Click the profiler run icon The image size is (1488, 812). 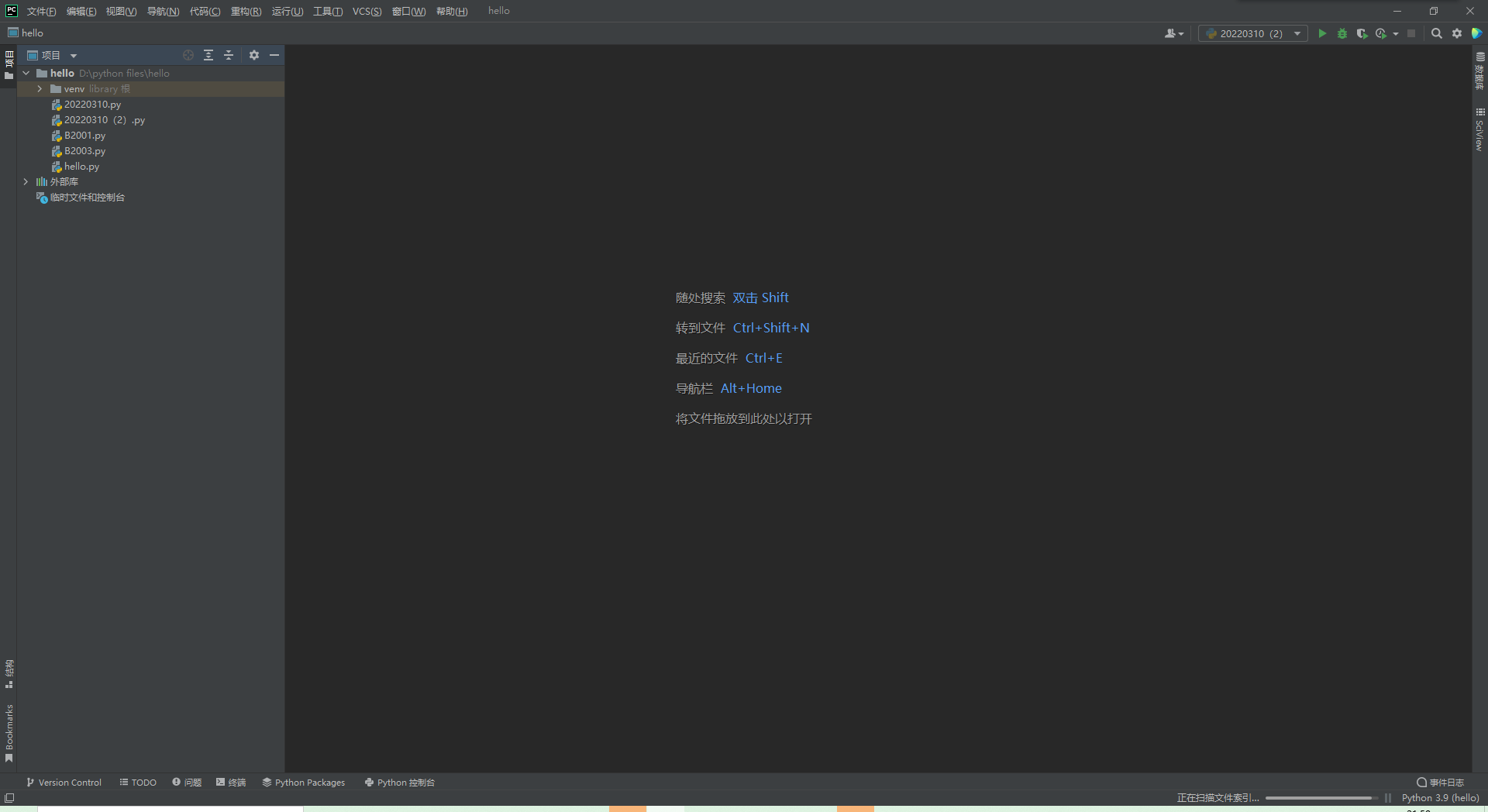[1381, 33]
